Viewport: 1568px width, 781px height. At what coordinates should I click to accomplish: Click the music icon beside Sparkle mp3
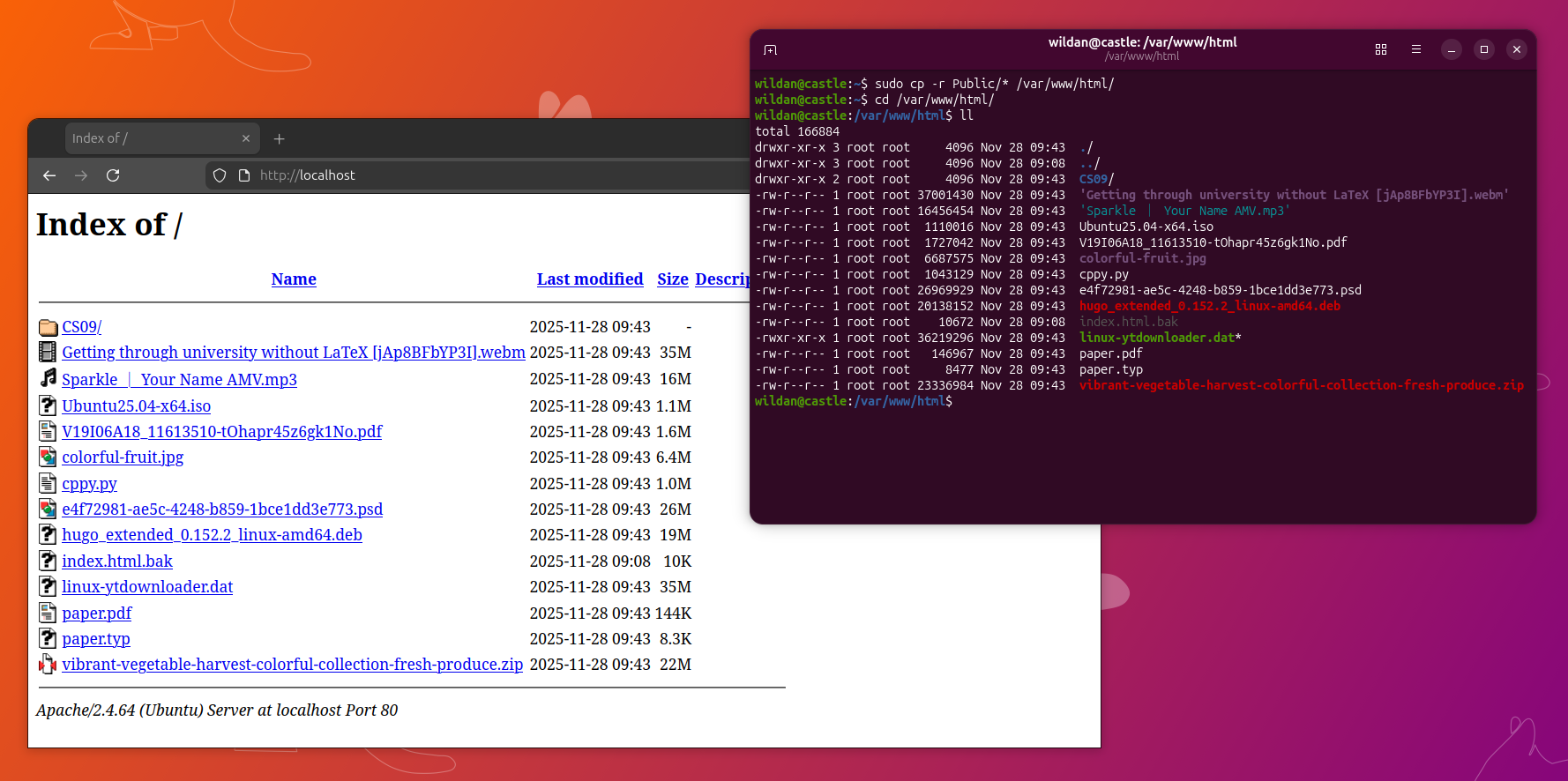coord(48,378)
